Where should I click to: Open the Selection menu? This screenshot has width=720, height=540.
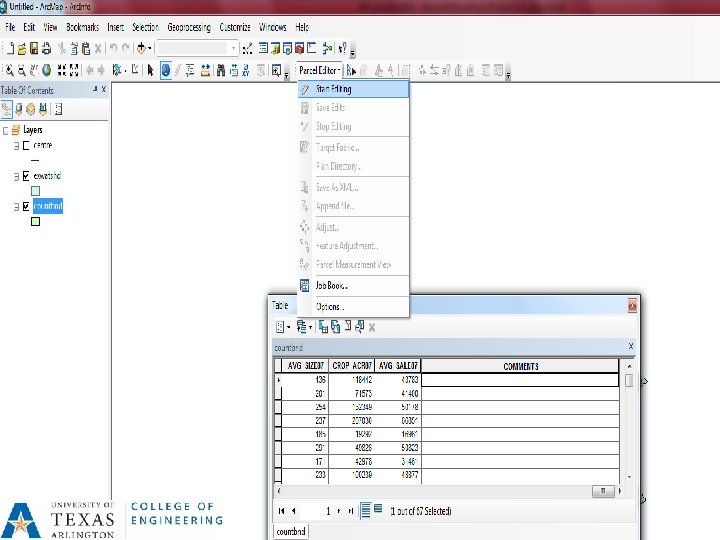click(145, 27)
